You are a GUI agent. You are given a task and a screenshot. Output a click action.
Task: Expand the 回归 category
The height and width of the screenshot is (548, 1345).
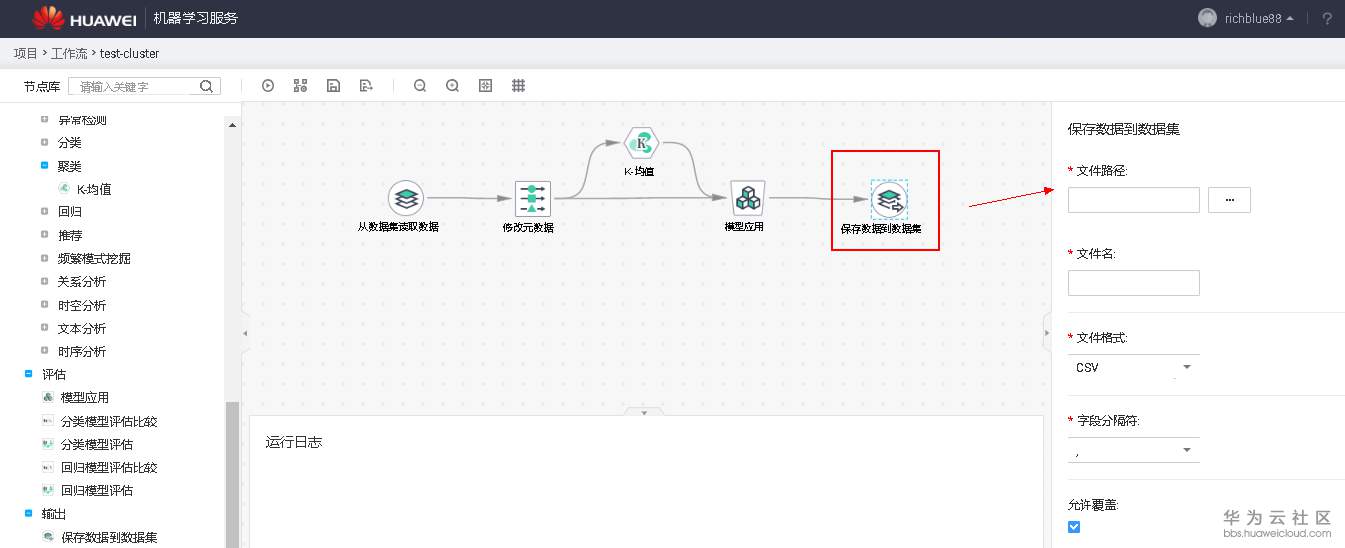[44, 211]
